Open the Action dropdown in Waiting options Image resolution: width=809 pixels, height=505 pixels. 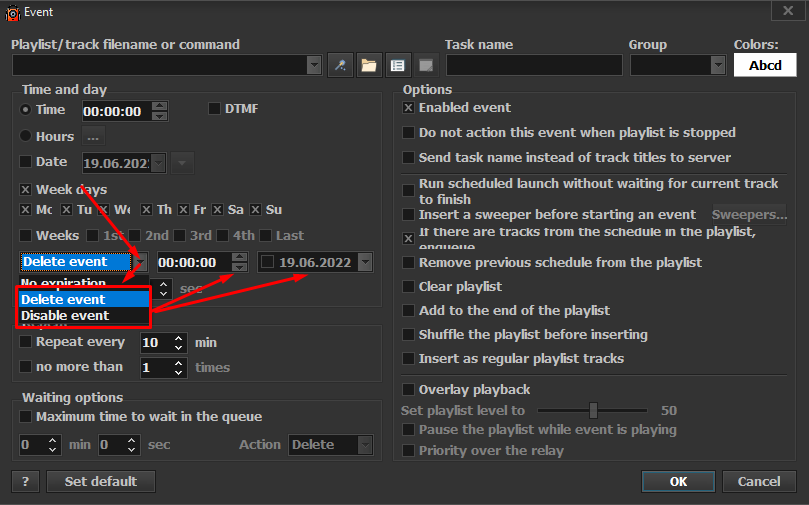tap(364, 445)
